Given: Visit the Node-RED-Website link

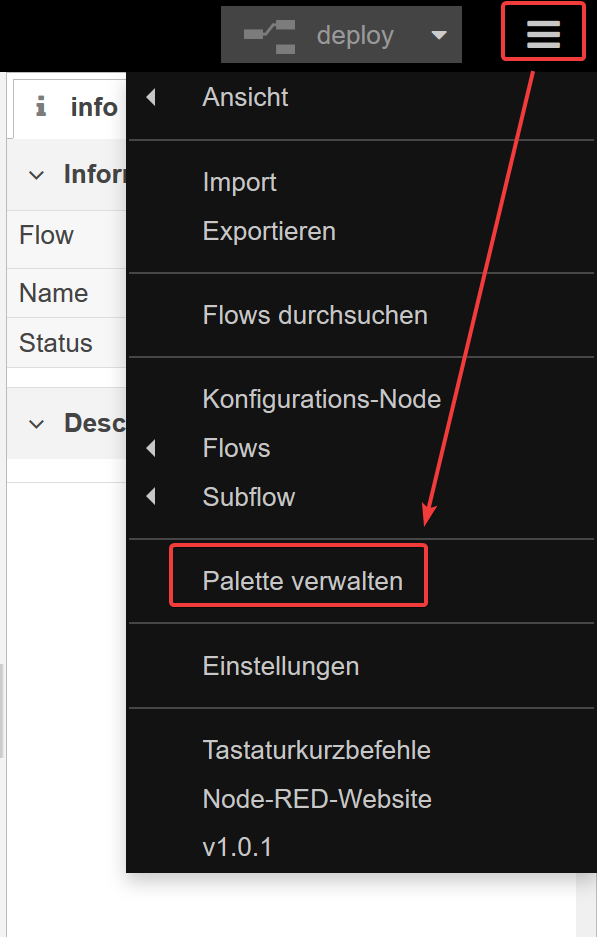Looking at the screenshot, I should (x=317, y=799).
